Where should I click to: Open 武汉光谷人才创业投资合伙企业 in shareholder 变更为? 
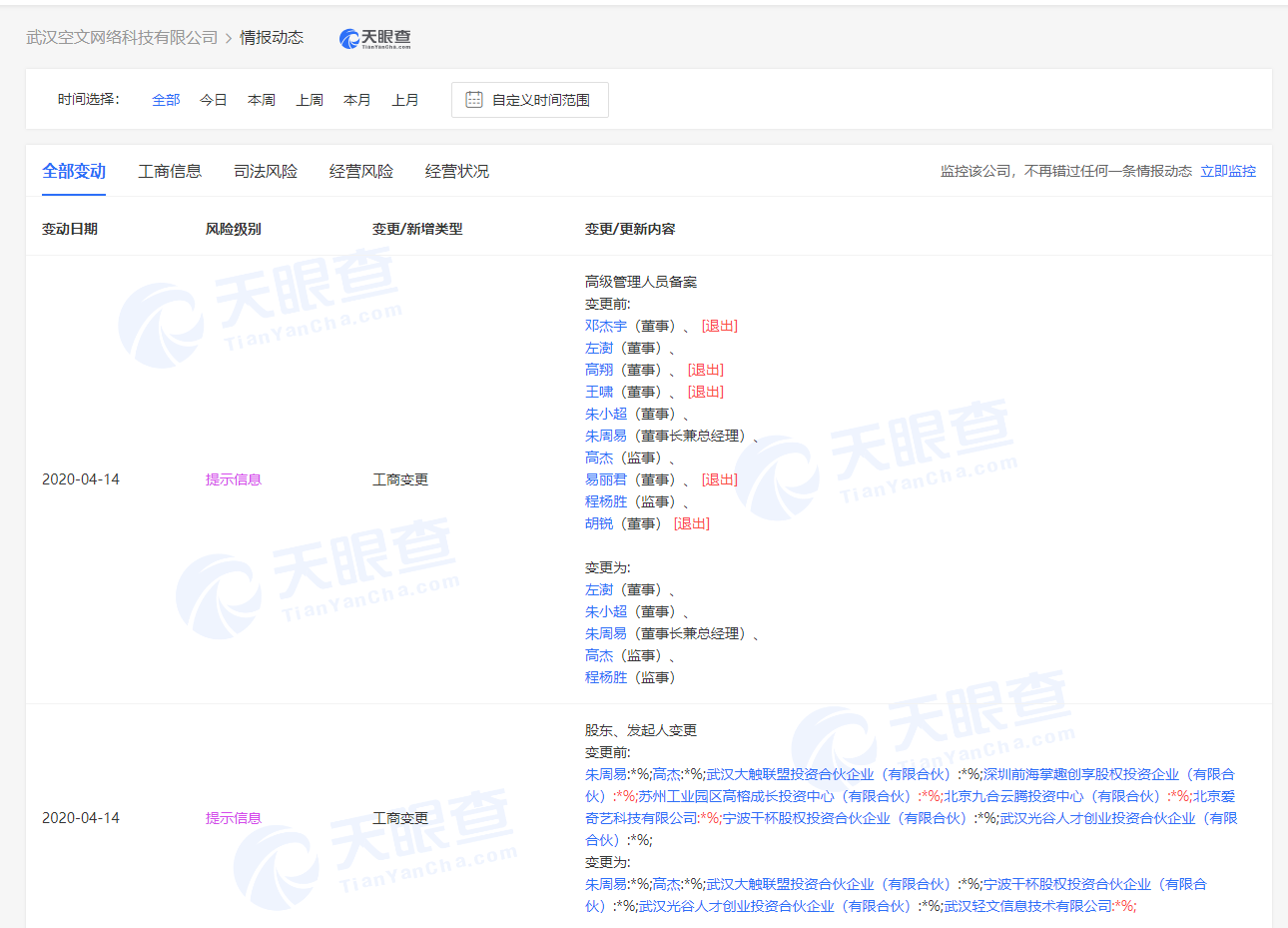[x=775, y=906]
